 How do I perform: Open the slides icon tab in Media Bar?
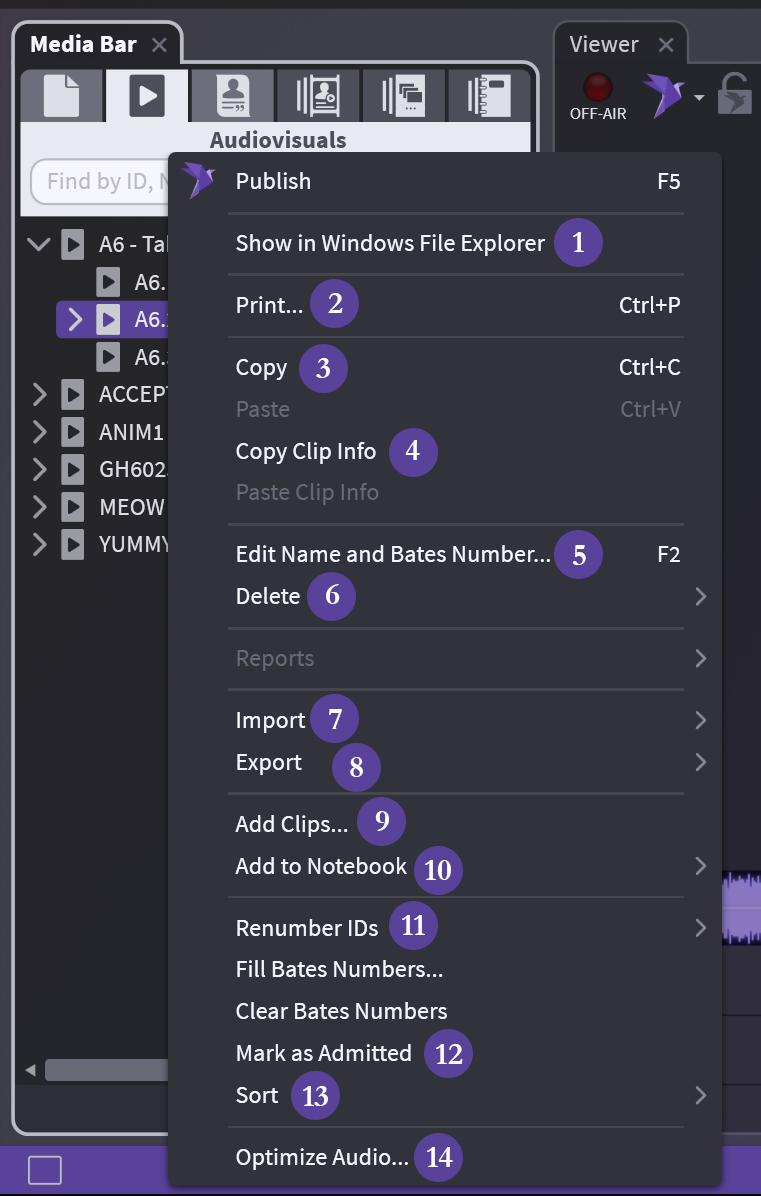[x=404, y=96]
